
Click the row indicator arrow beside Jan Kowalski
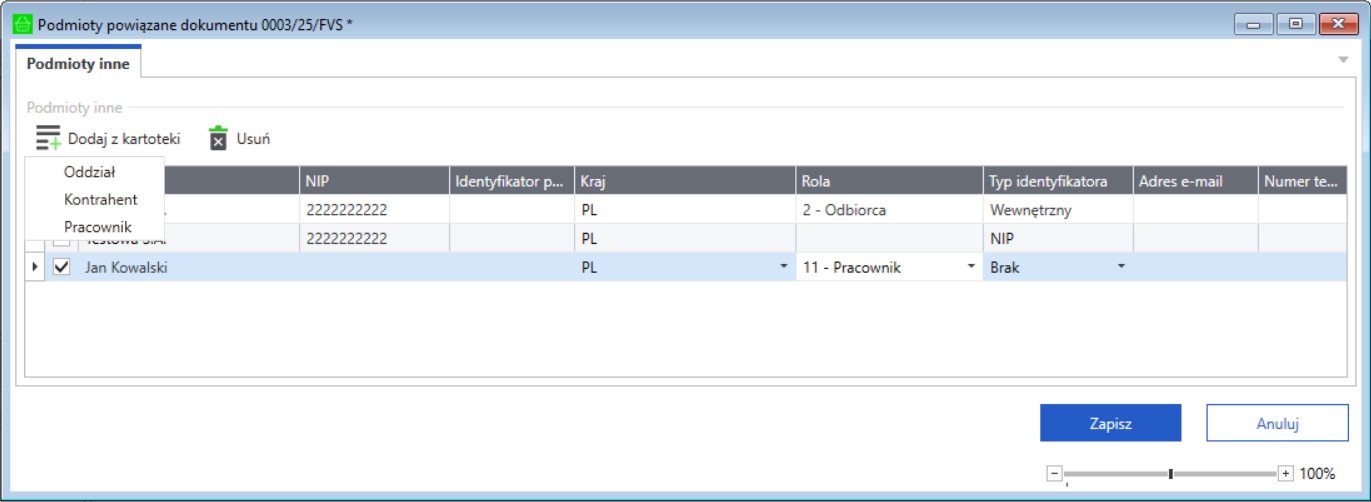(x=35, y=267)
